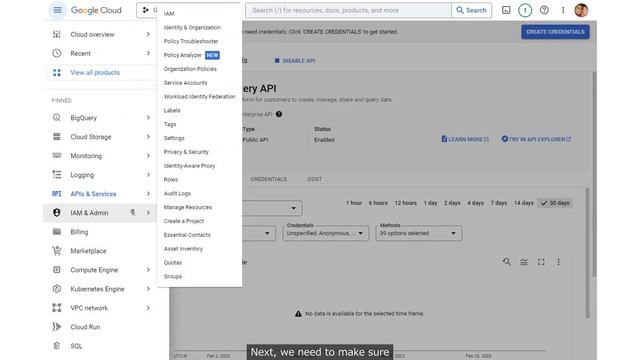Screen dimensions: 640x360
Task: Select the 12 hours time range
Action: (x=405, y=203)
